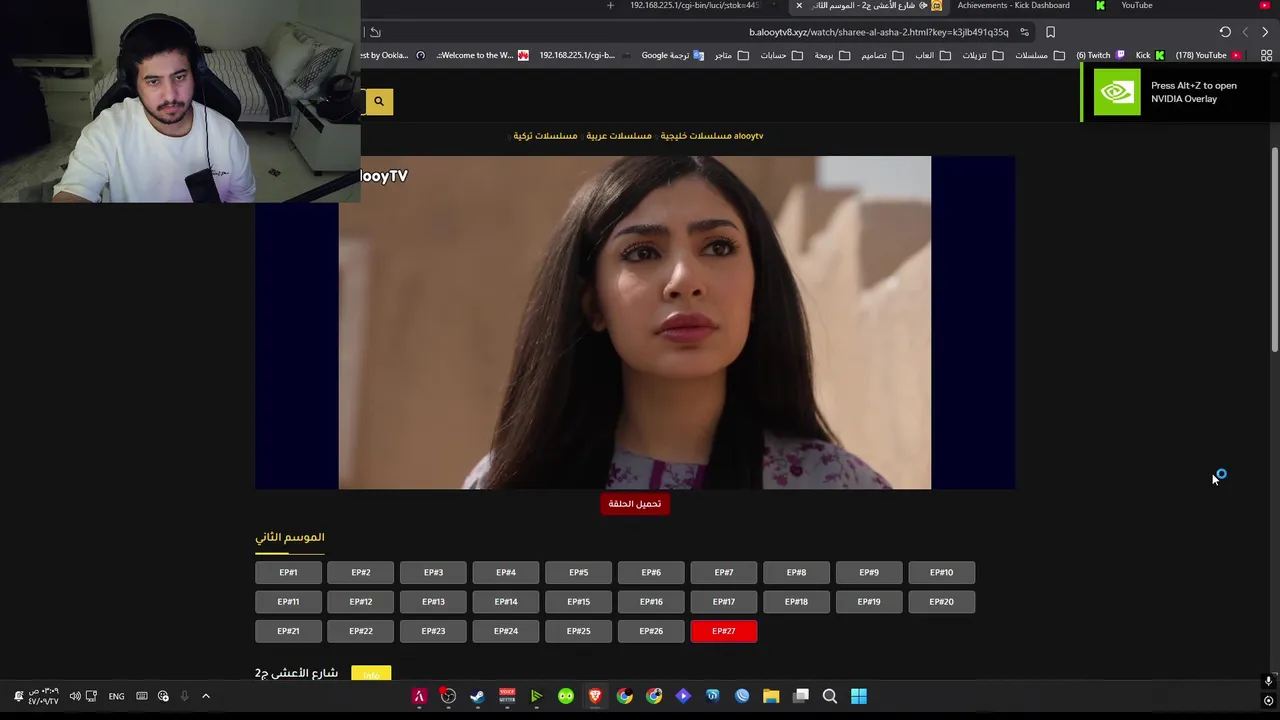
Task: Select episode EP#24
Action: point(506,631)
